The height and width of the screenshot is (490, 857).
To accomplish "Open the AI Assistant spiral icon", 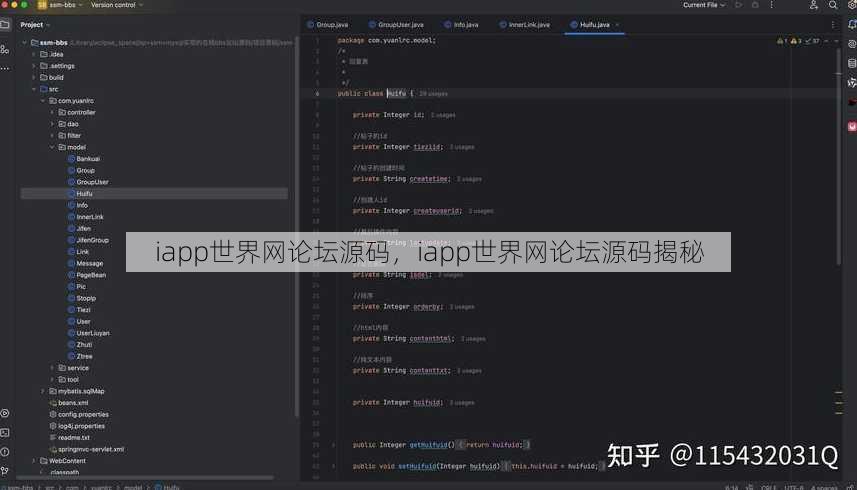I will click(x=852, y=44).
